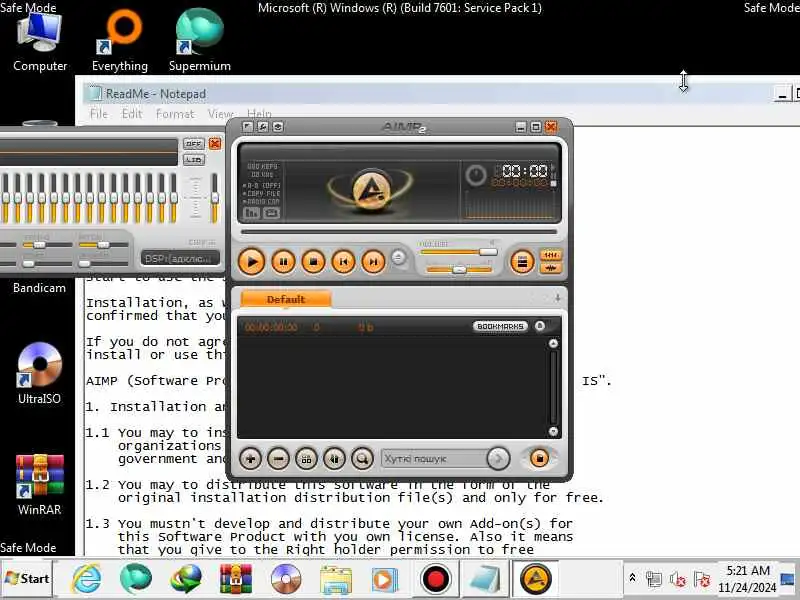Select the Default playlist tab

tap(286, 299)
